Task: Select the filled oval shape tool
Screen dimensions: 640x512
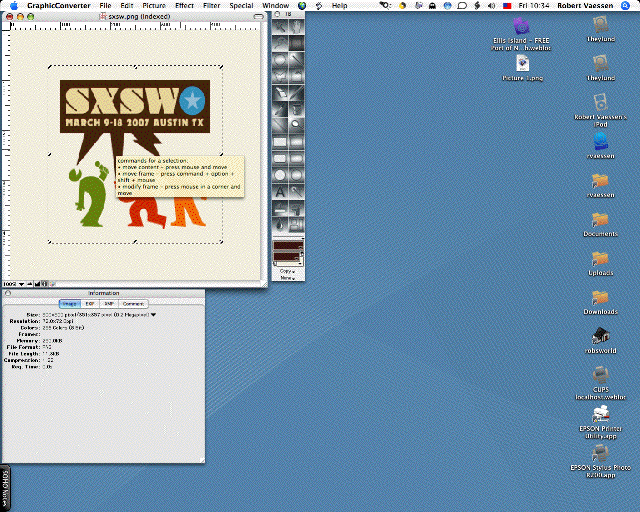Action: (x=297, y=175)
